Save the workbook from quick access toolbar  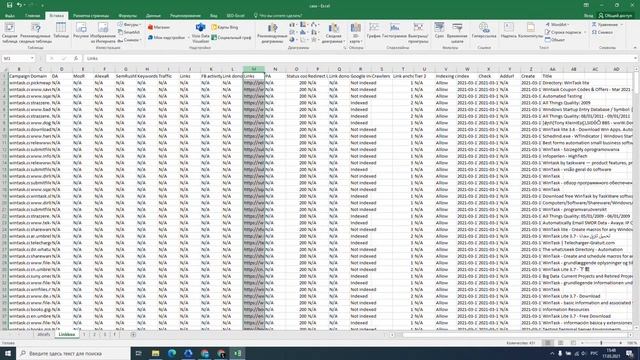[9, 5]
